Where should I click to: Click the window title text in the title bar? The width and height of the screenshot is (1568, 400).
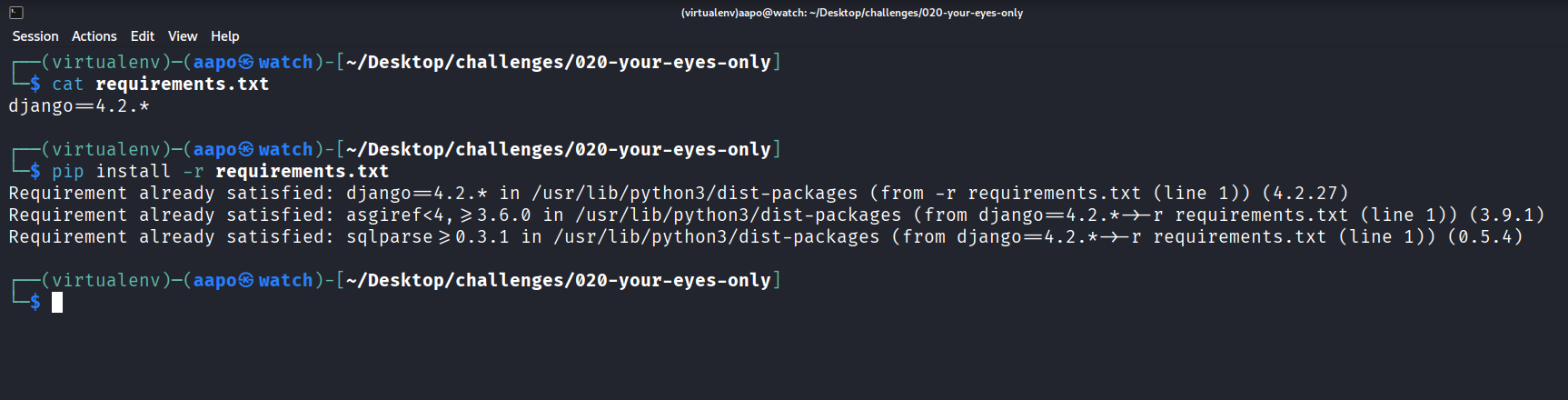tap(851, 13)
